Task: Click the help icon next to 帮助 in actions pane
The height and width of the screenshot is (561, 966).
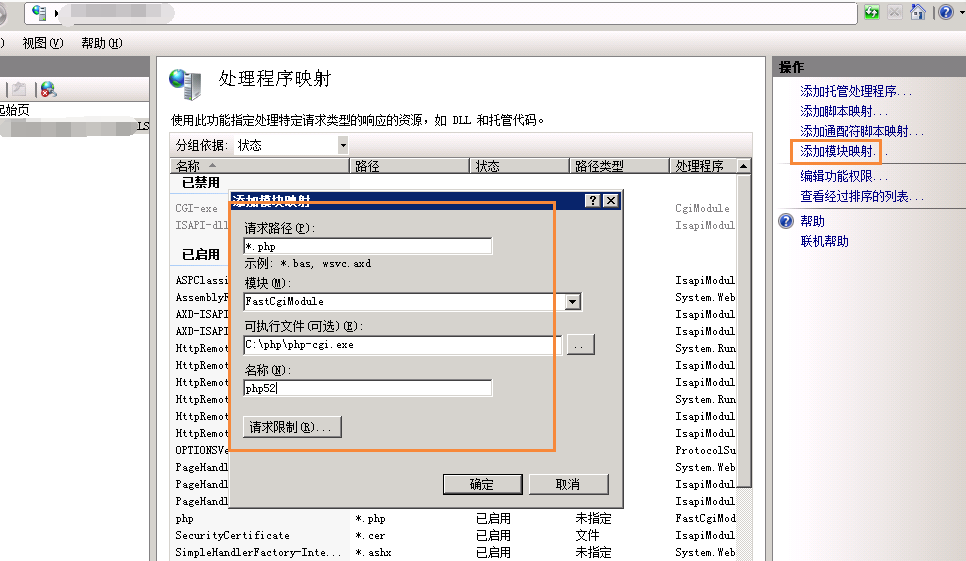Action: coord(787,221)
